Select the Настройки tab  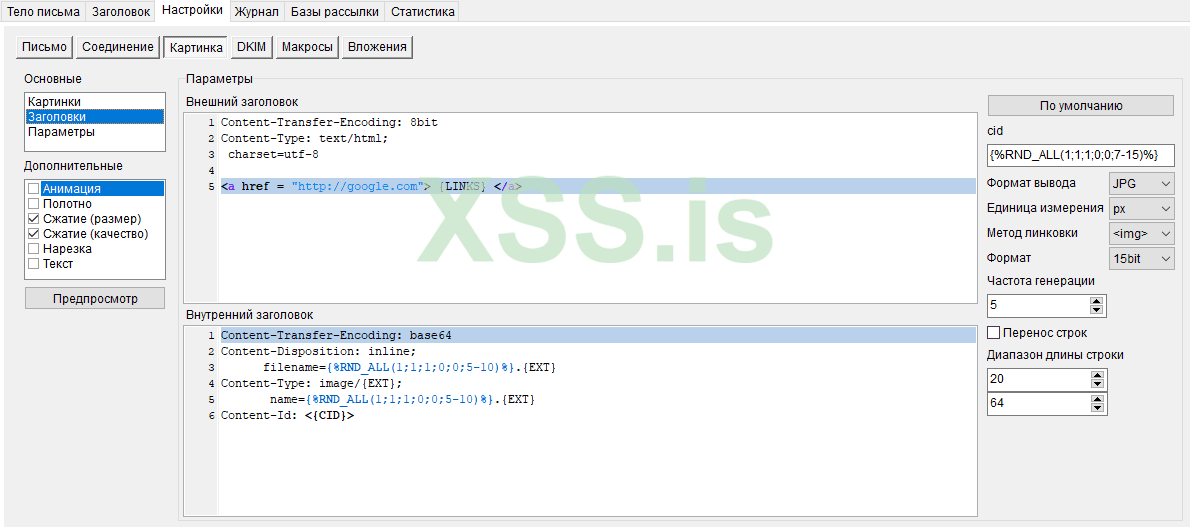point(192,11)
